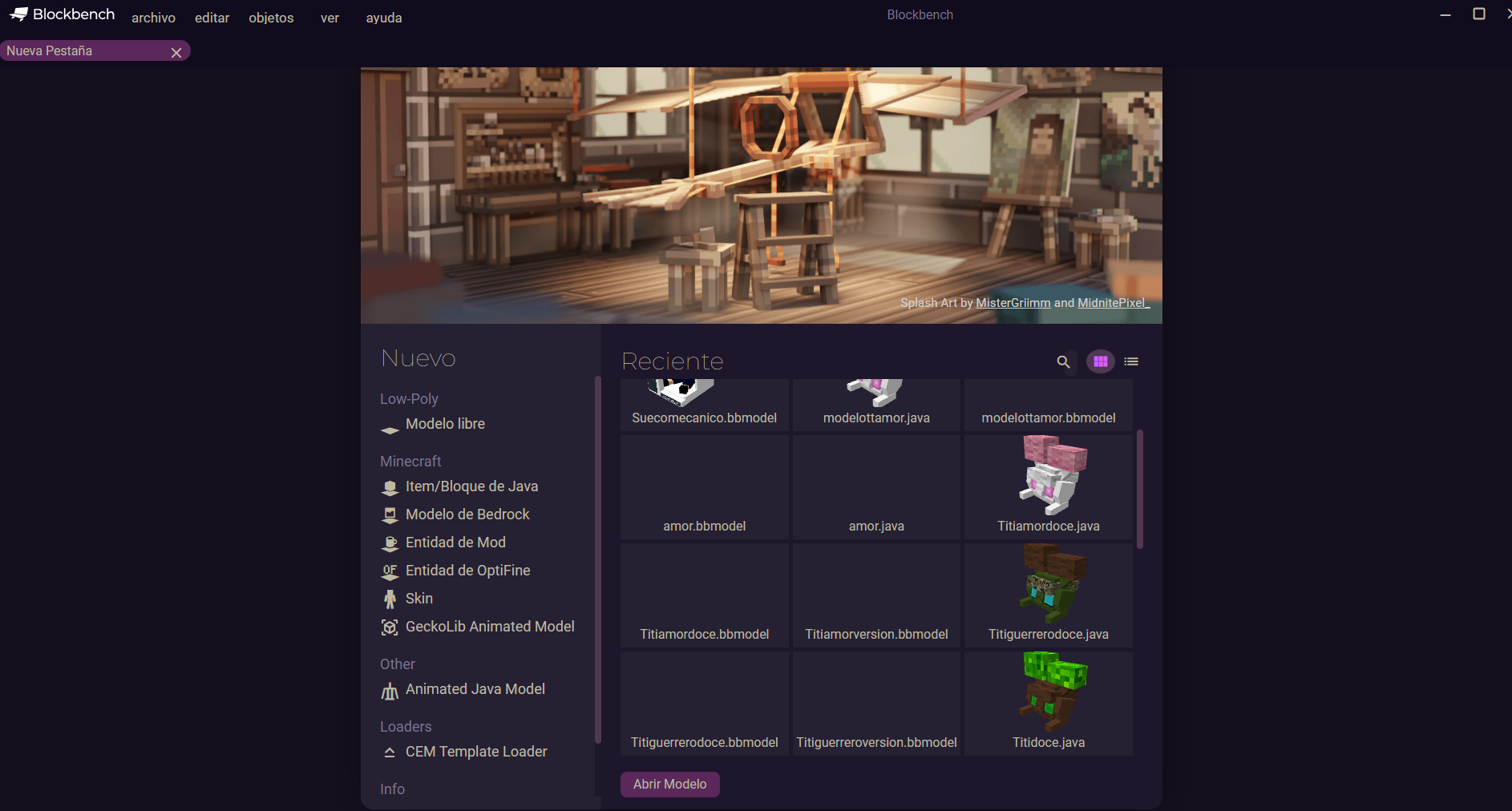1512x811 pixels.
Task: Click the Minecraft category heading
Action: click(410, 462)
